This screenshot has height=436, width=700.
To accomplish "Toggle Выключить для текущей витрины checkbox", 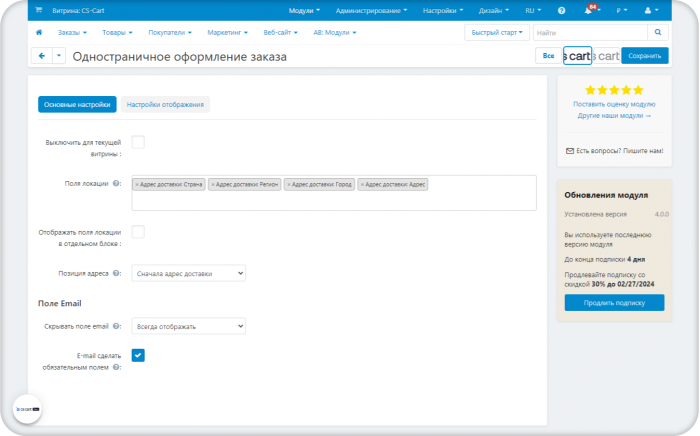I will (x=138, y=142).
